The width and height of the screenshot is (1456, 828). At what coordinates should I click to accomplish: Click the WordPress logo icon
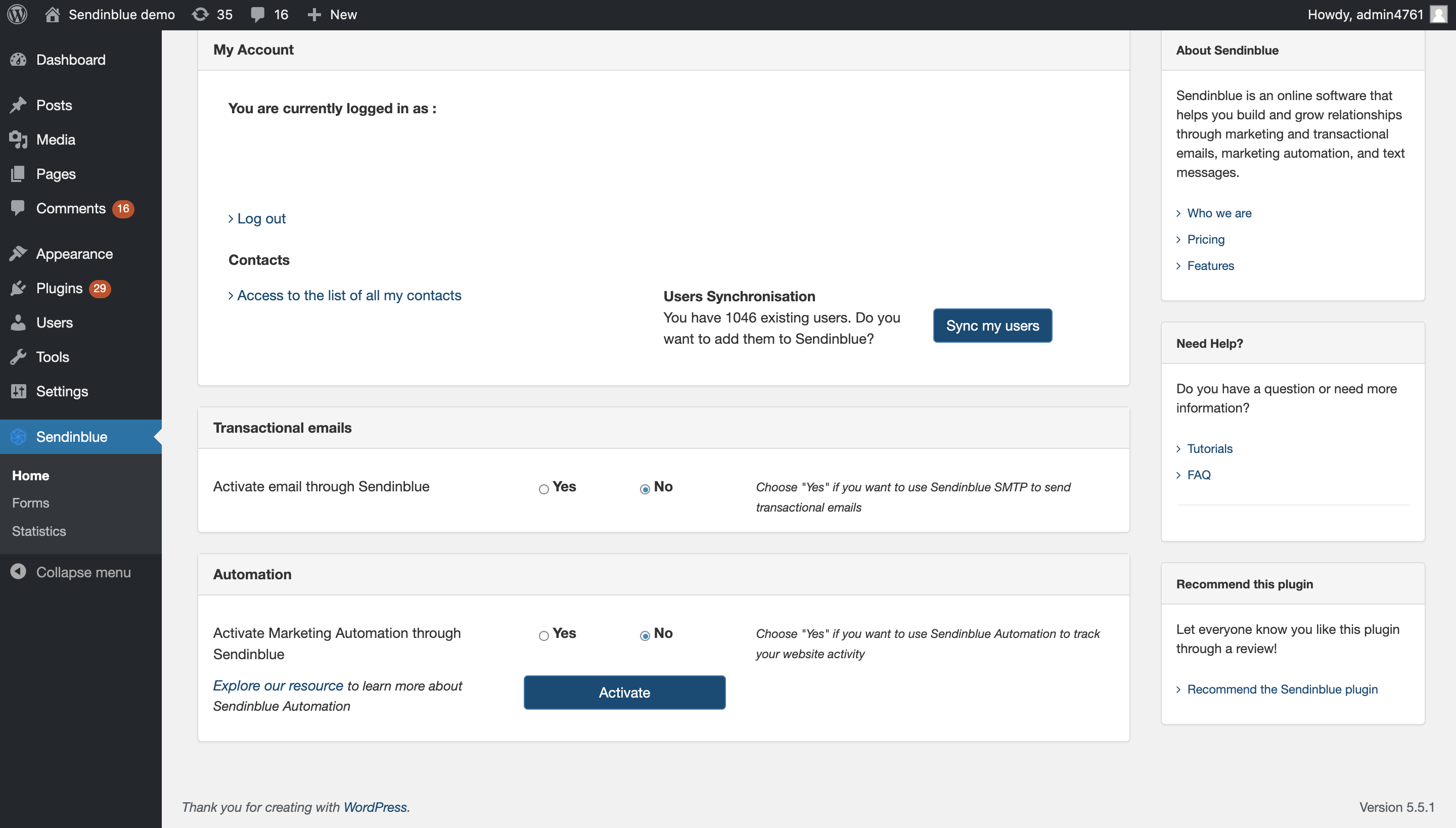pyautogui.click(x=17, y=14)
